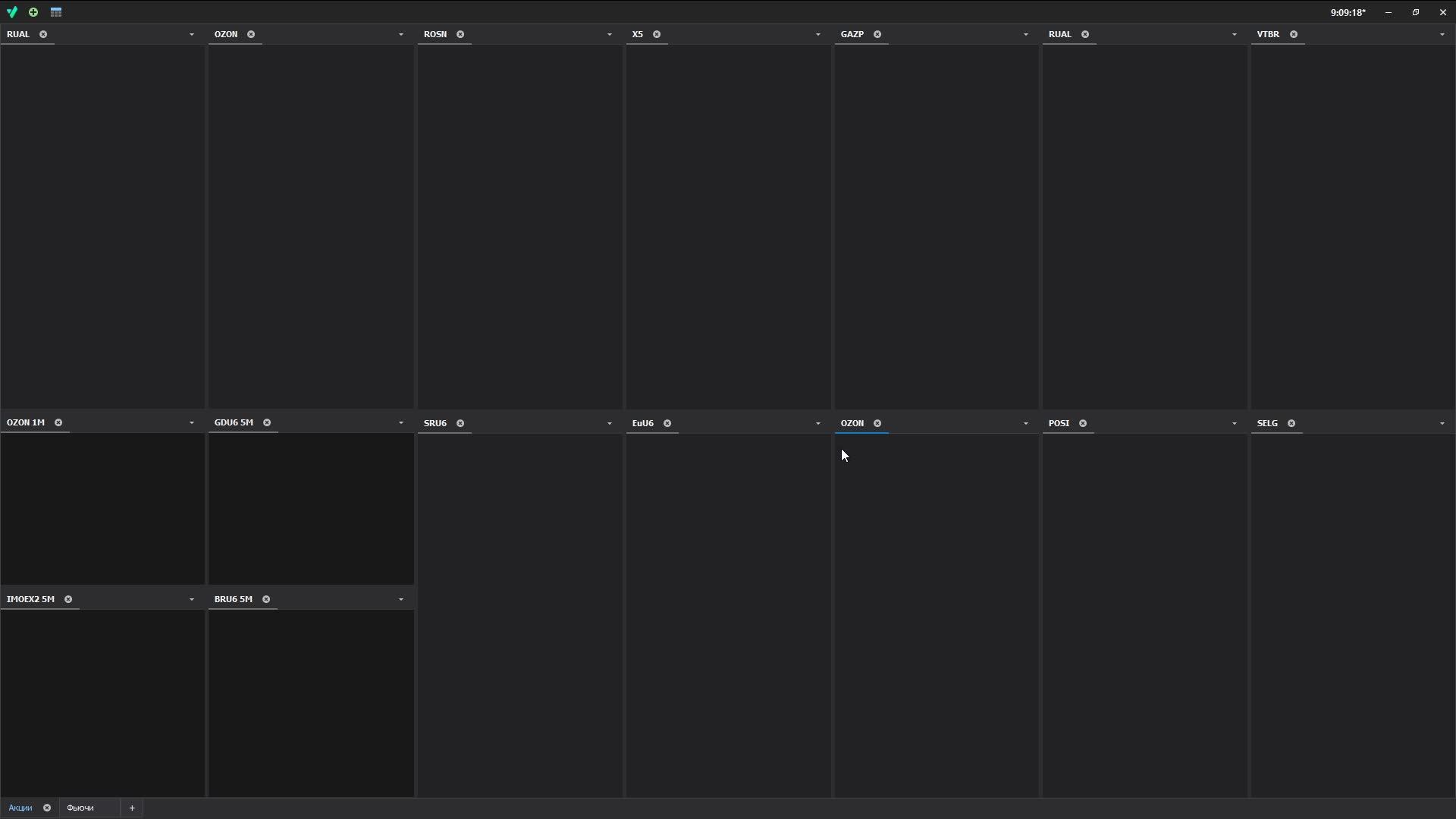Show the SELG panel dropdown menu
The image size is (1456, 819).
(1442, 423)
